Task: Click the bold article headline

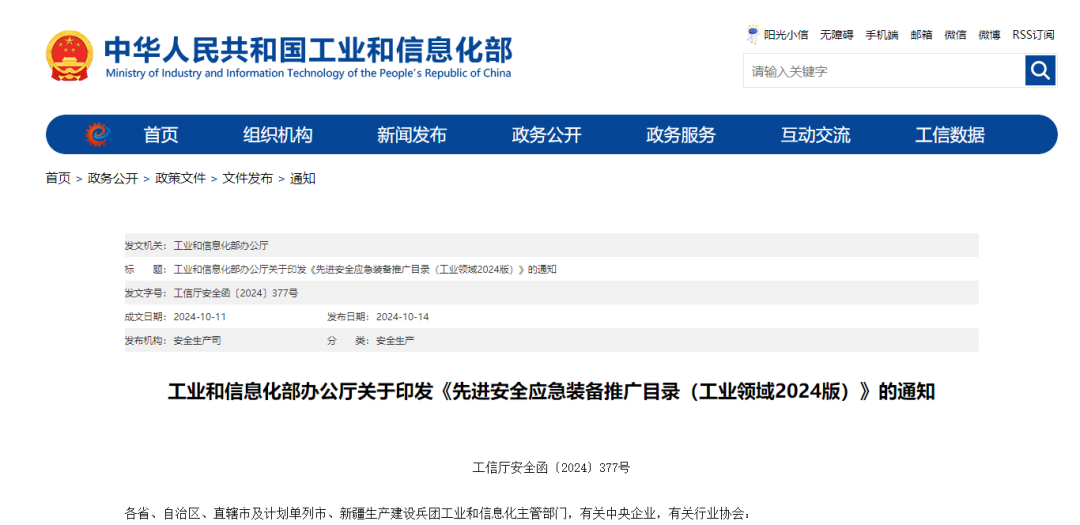Action: pyautogui.click(x=551, y=392)
